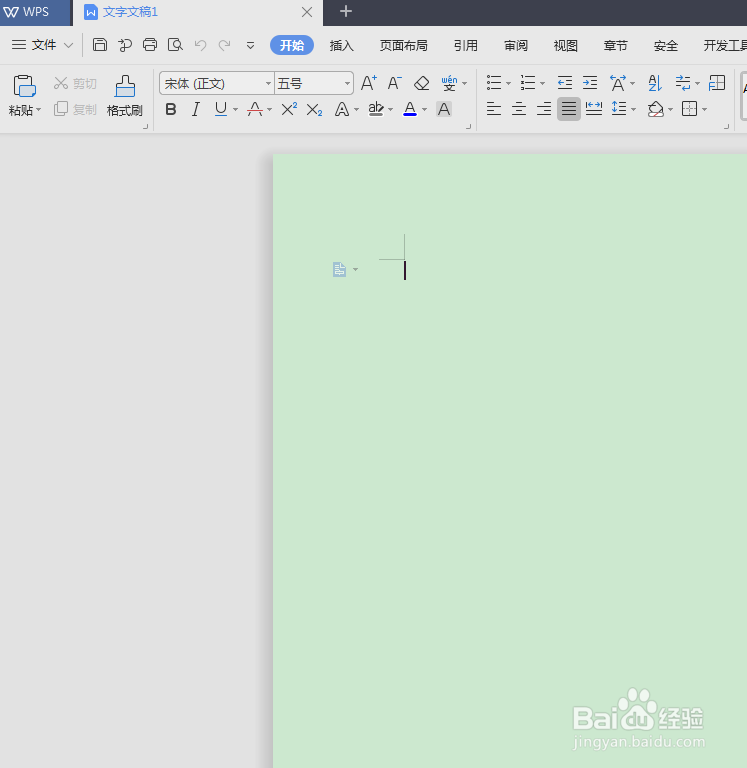747x768 pixels.
Task: Clear formatting with eraser icon
Action: tap(421, 83)
